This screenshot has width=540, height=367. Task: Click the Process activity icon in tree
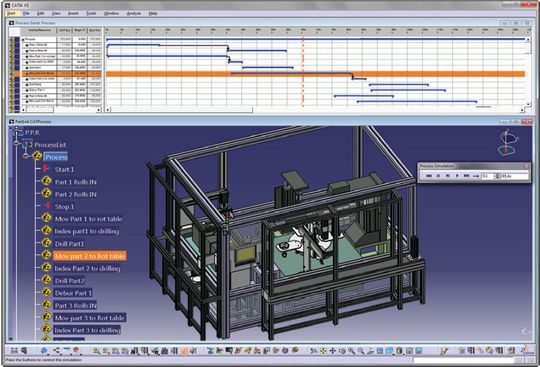click(x=37, y=156)
